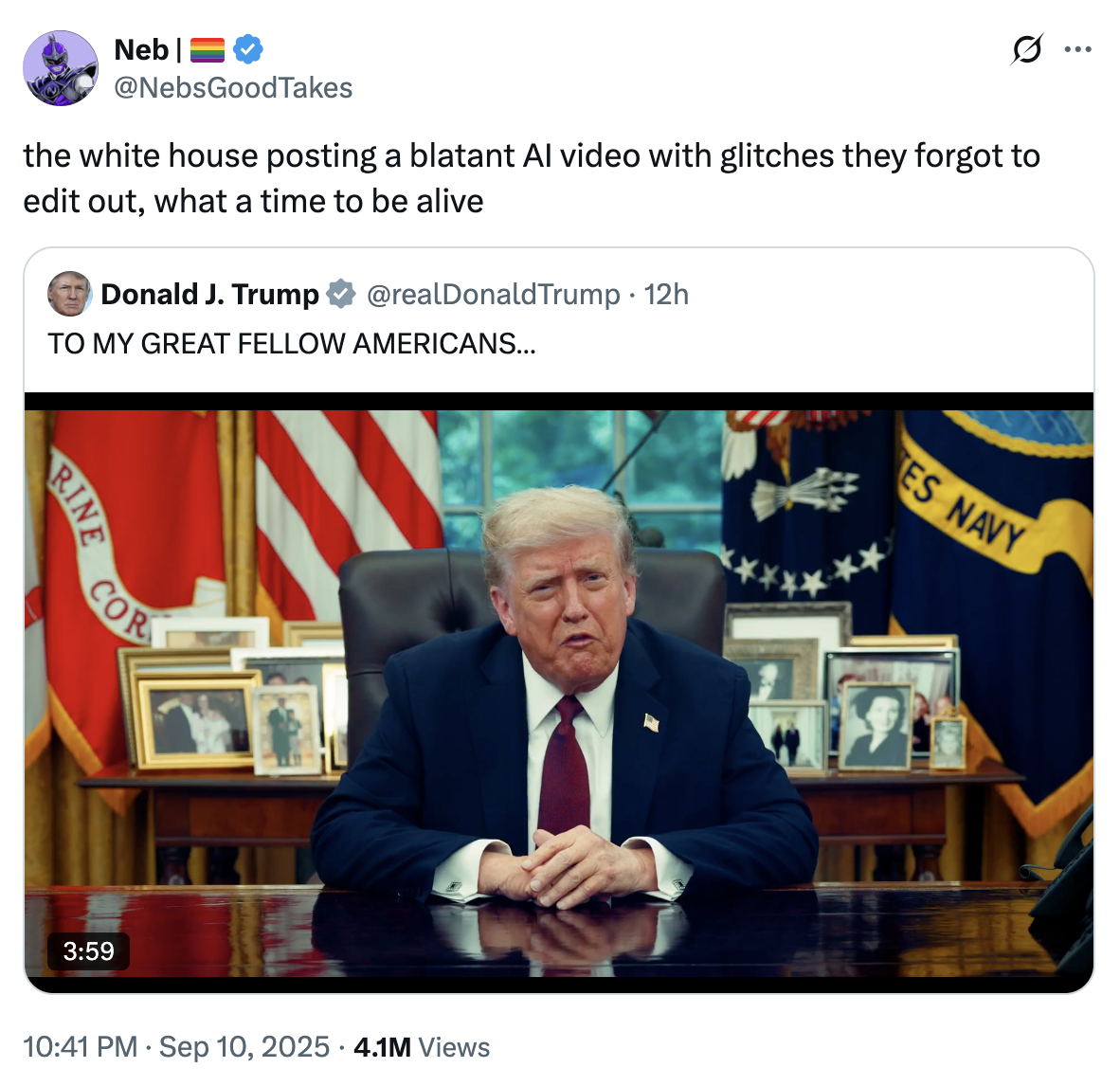Open the Donald J. Trump display name
Image resolution: width=1120 pixels, height=1086 pixels.
210,295
